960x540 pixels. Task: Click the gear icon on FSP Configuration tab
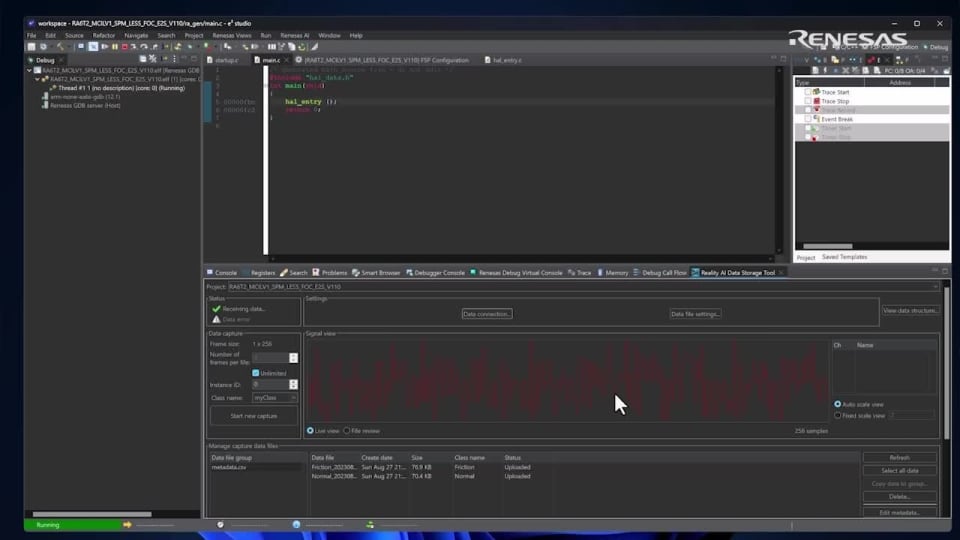coord(299,60)
